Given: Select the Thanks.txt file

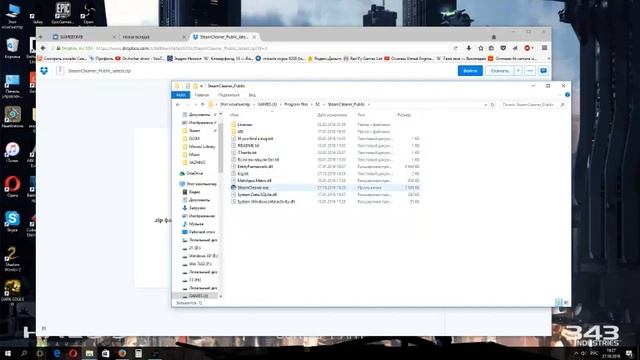Looking at the screenshot, I should (247, 153).
